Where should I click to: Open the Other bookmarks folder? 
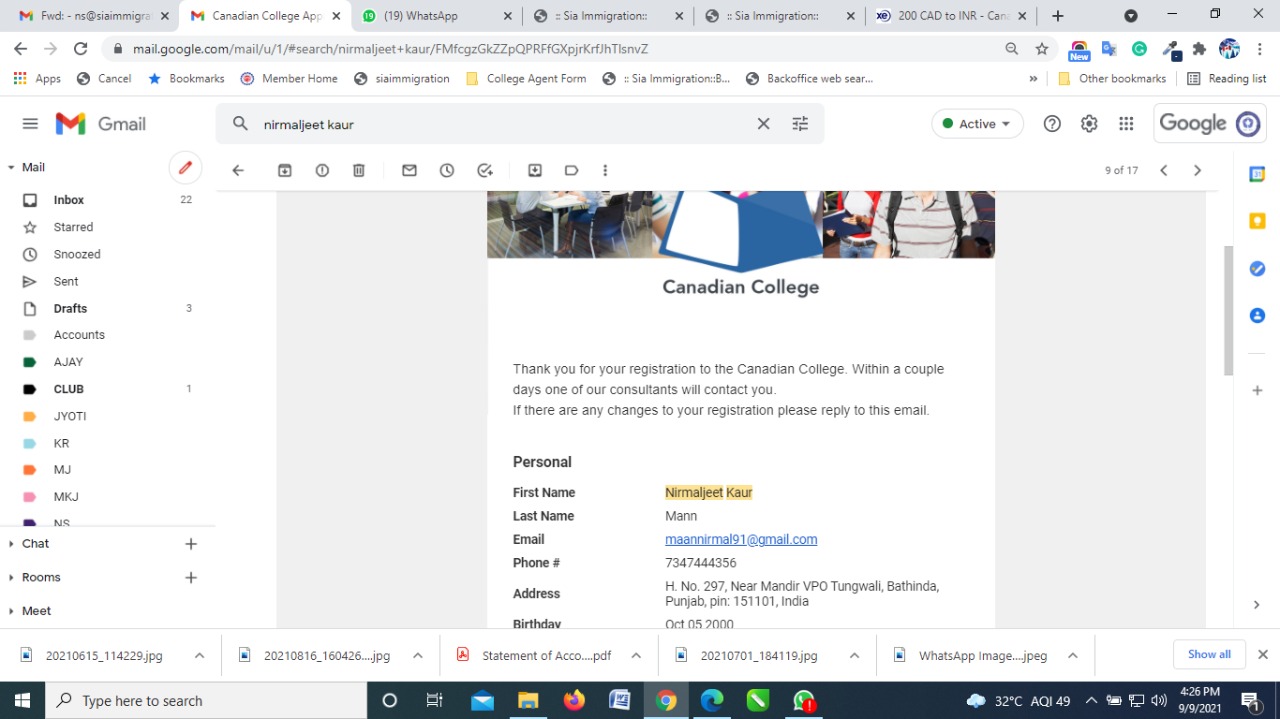(x=1112, y=78)
